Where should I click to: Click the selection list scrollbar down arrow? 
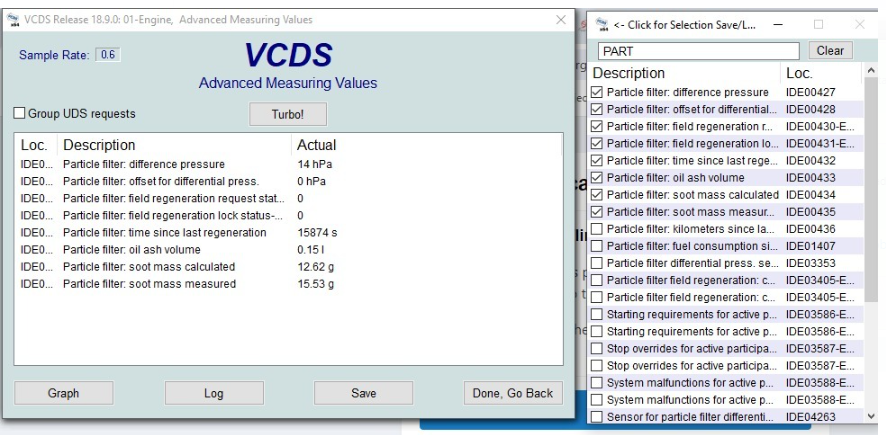pyautogui.click(x=870, y=416)
